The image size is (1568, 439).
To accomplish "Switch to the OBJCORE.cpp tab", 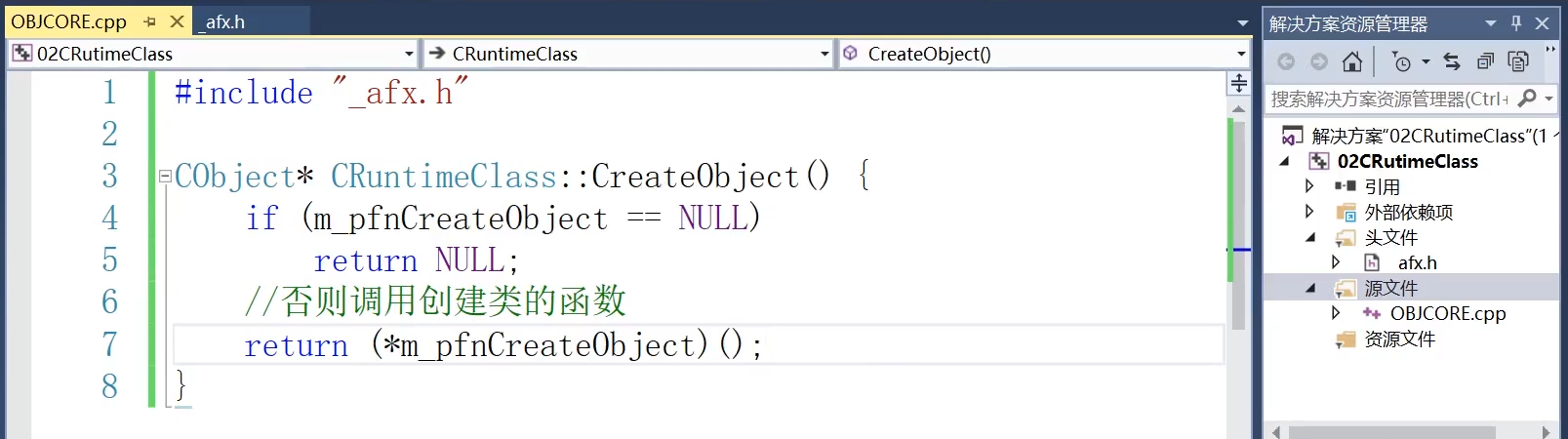I will [x=69, y=21].
